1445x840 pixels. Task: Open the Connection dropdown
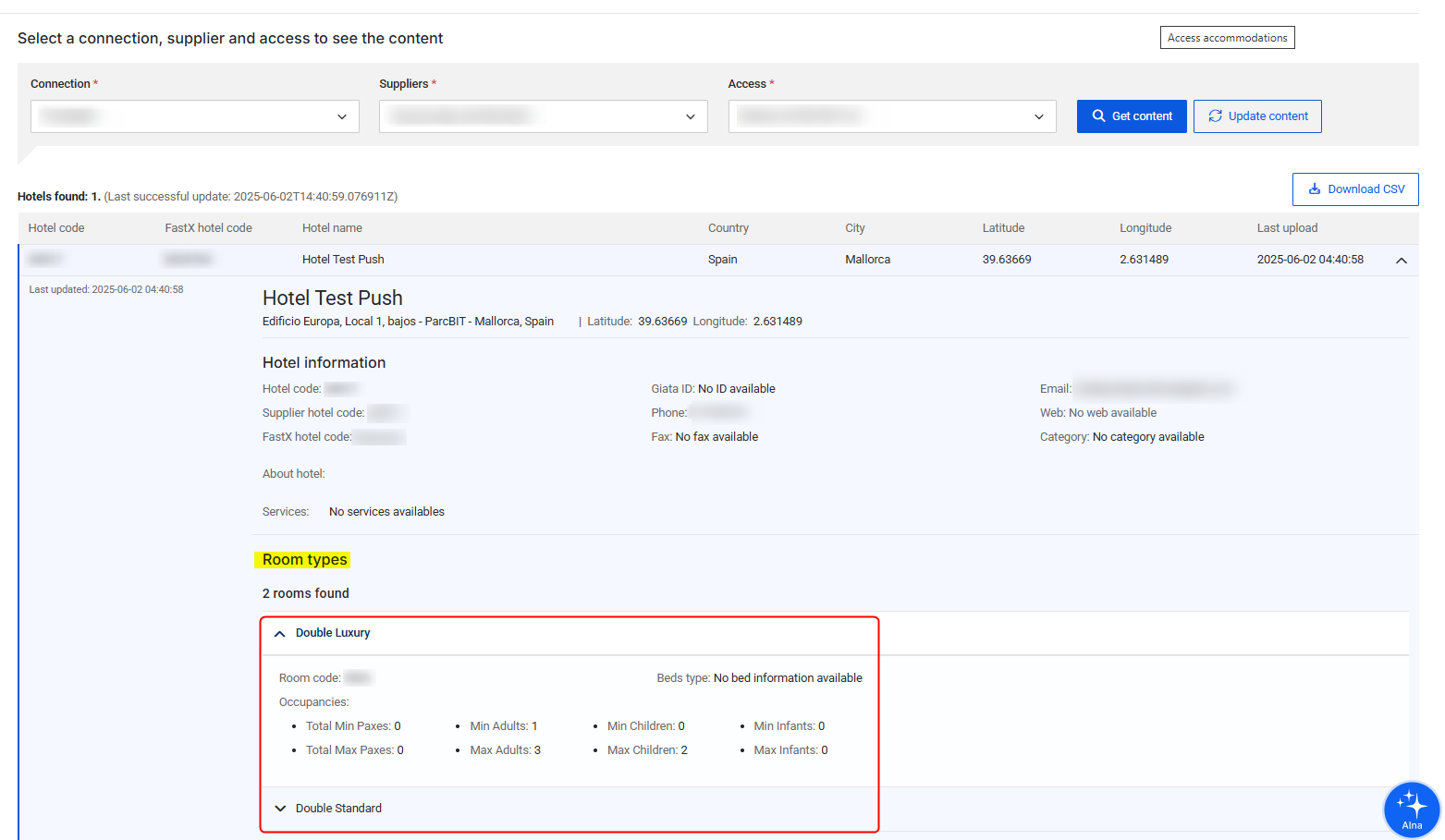coord(195,116)
